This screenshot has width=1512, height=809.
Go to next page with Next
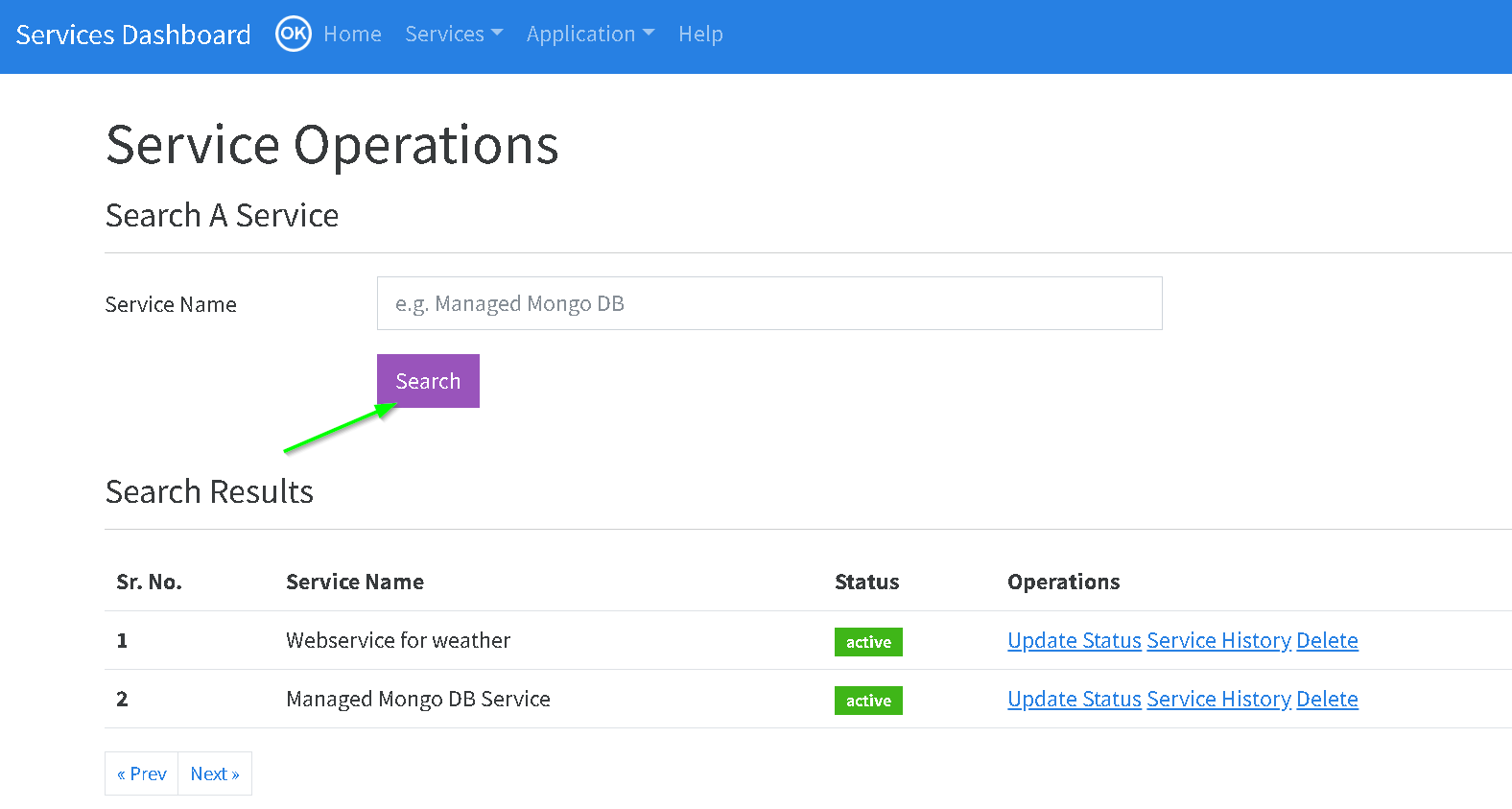215,773
